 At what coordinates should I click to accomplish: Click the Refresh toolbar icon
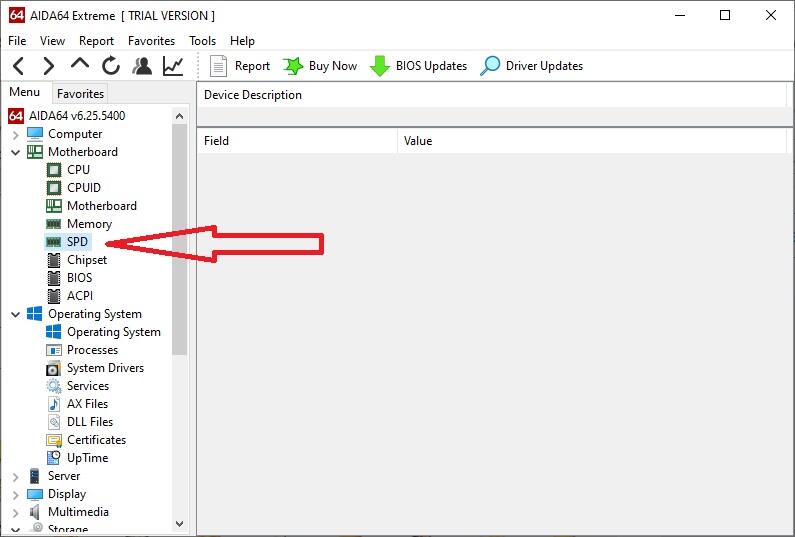111,66
